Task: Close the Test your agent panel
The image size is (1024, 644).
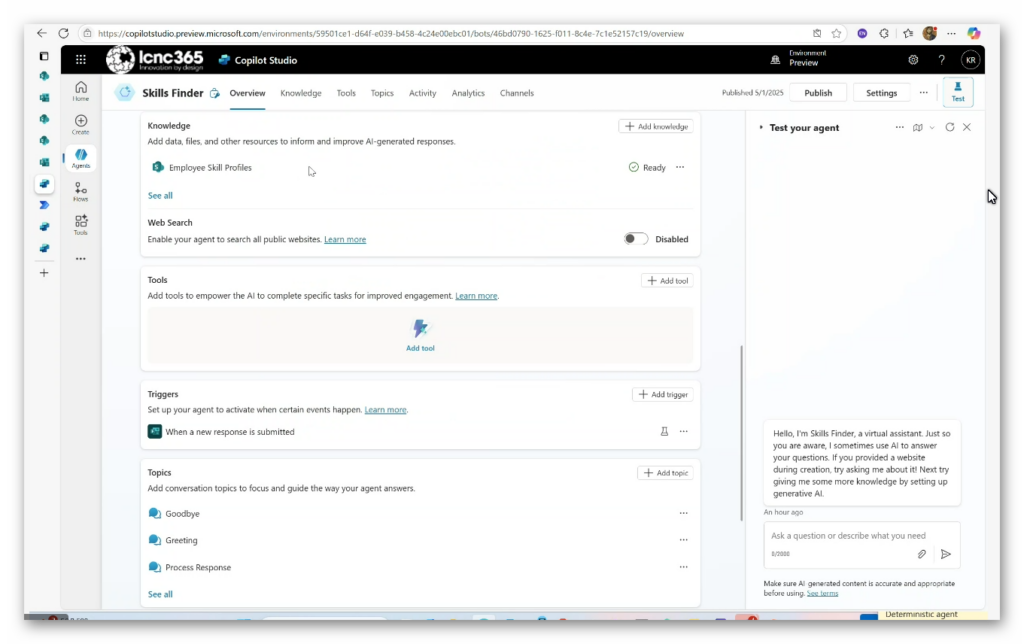Action: coord(967,127)
